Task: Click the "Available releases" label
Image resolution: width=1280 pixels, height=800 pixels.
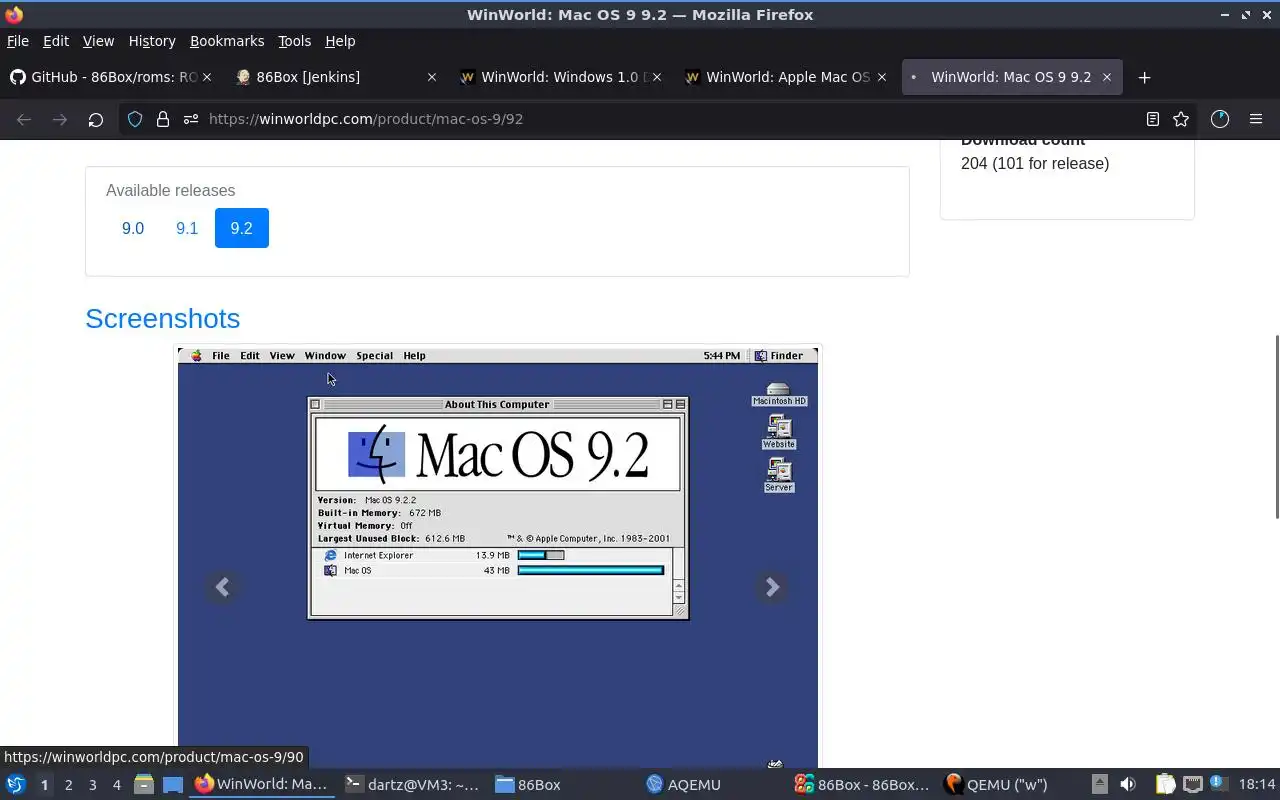Action: 171,190
